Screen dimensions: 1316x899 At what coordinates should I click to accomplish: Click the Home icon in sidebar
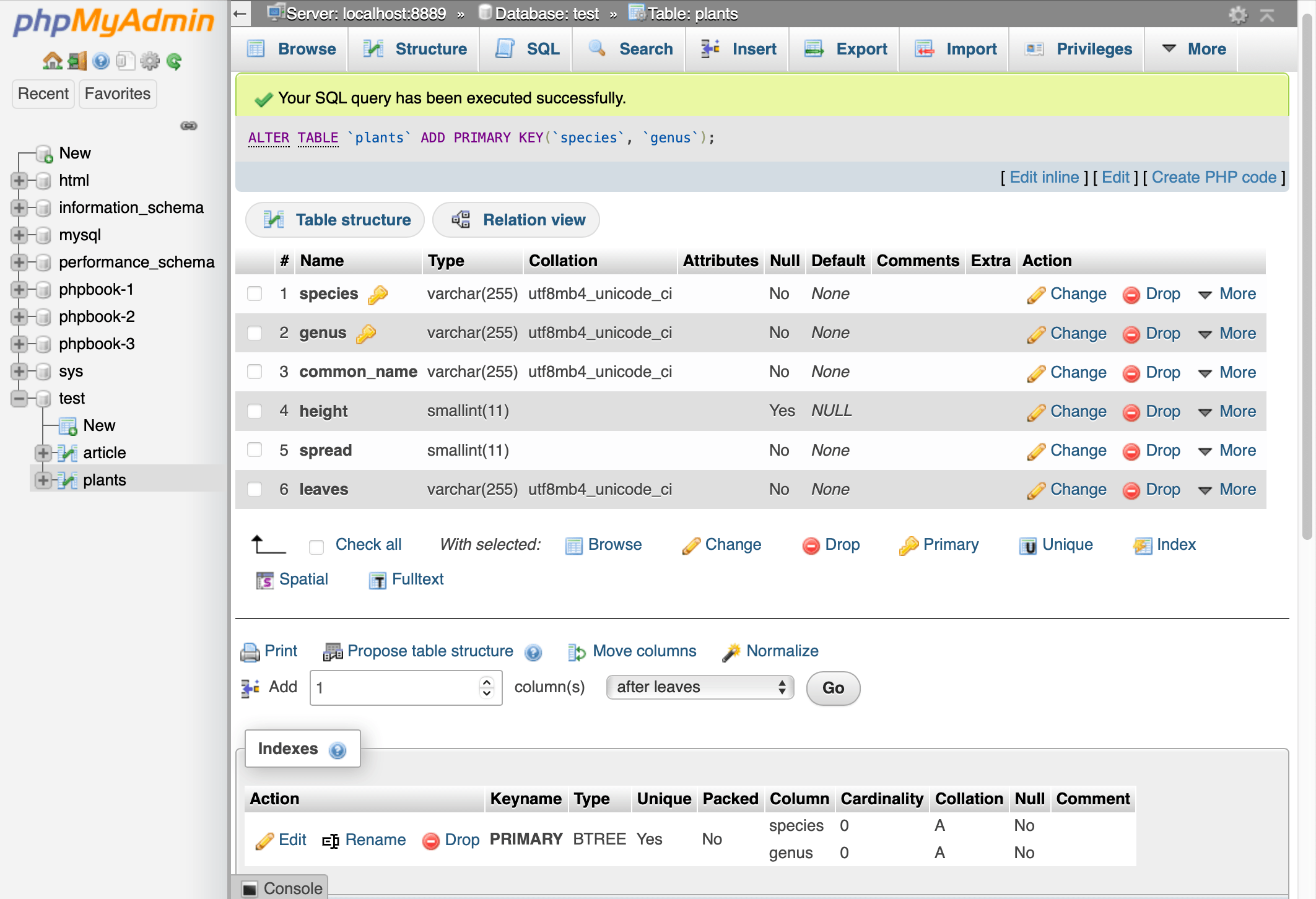pyautogui.click(x=52, y=61)
